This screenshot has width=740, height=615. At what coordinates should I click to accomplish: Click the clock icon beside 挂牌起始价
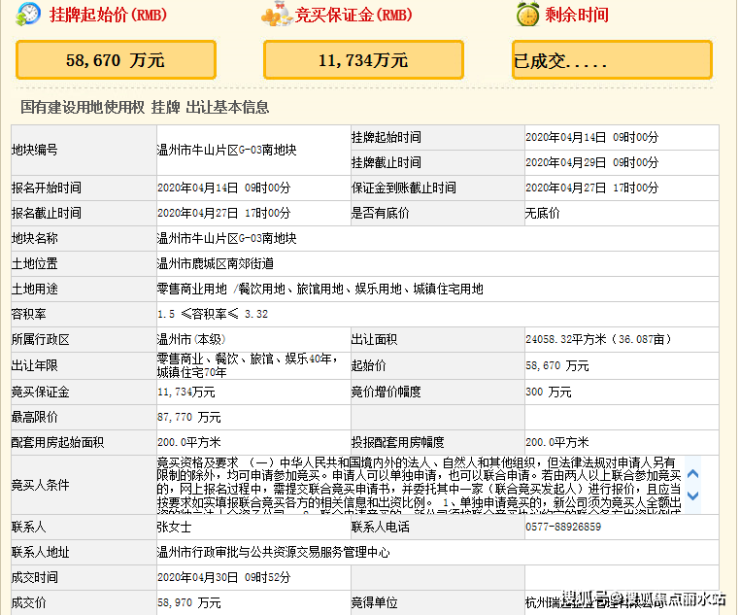coord(28,14)
